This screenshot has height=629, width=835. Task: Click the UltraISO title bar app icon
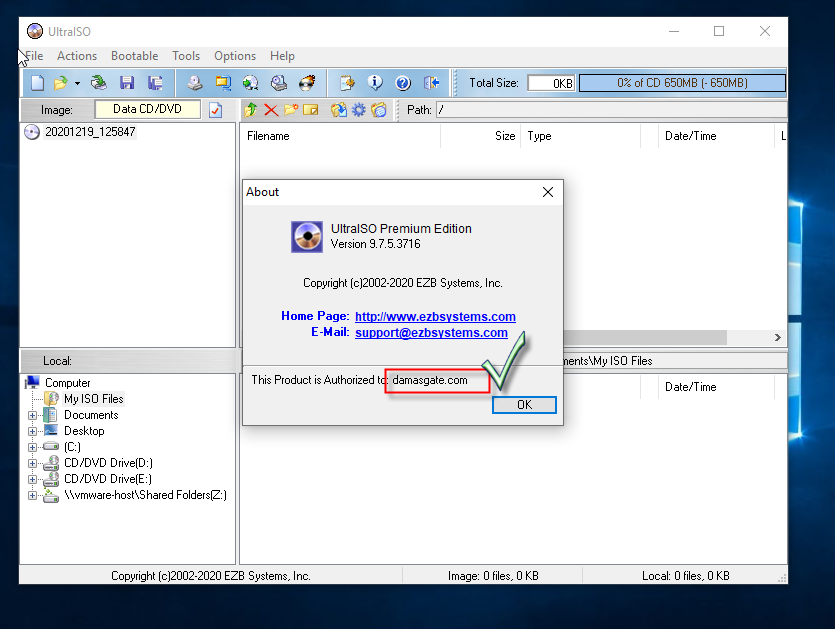[35, 31]
